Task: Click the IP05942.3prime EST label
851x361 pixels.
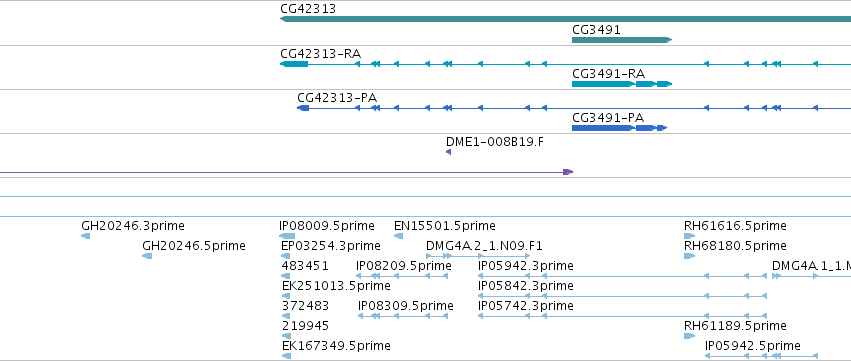Action: tap(525, 266)
